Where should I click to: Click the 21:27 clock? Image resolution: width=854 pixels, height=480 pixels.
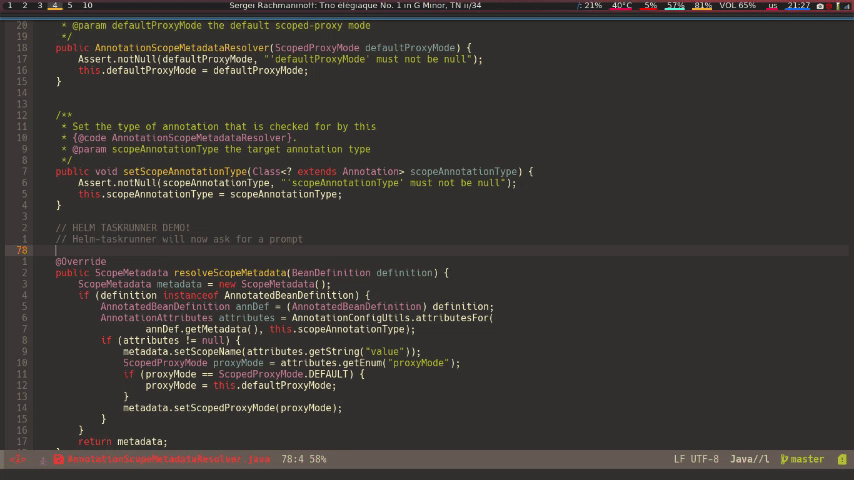pos(798,5)
